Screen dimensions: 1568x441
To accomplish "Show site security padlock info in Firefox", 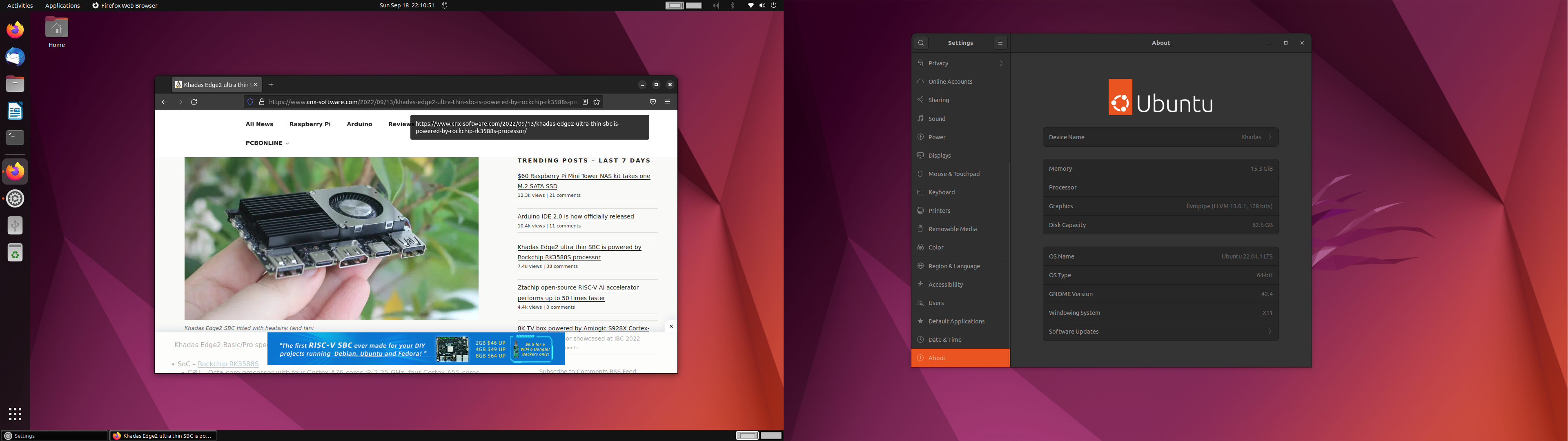I will [262, 102].
